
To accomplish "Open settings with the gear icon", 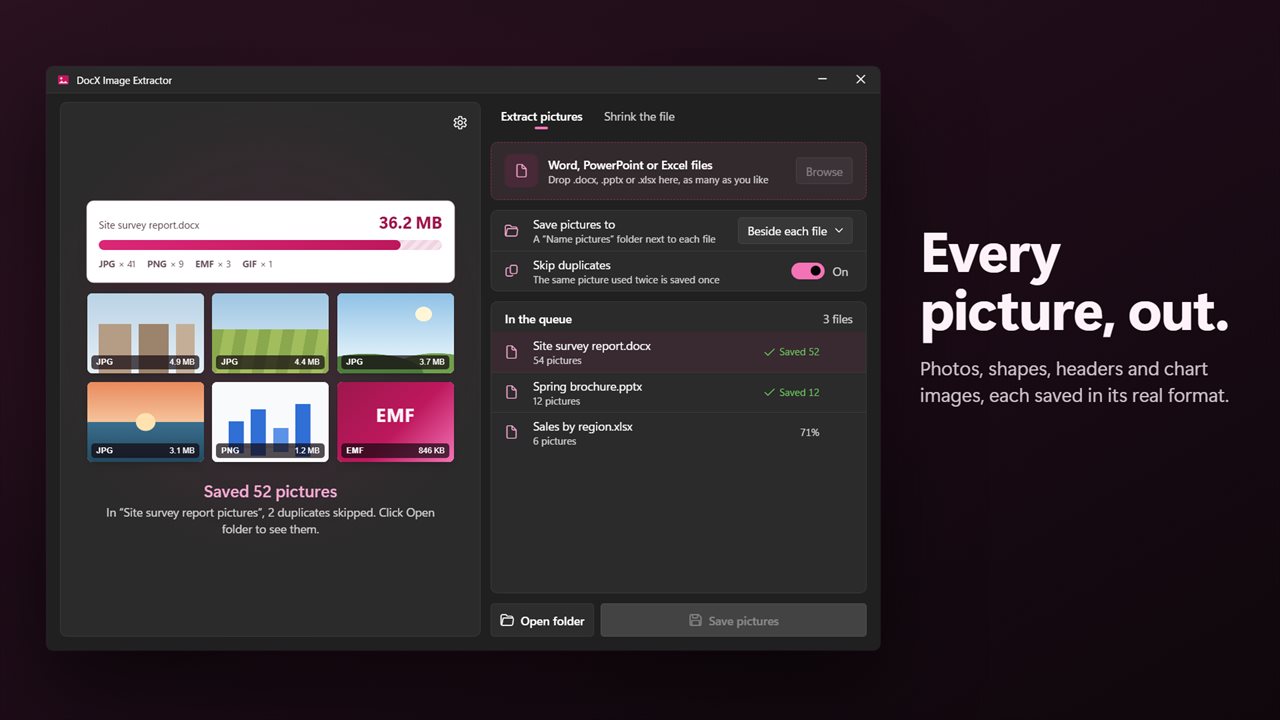I will point(460,123).
